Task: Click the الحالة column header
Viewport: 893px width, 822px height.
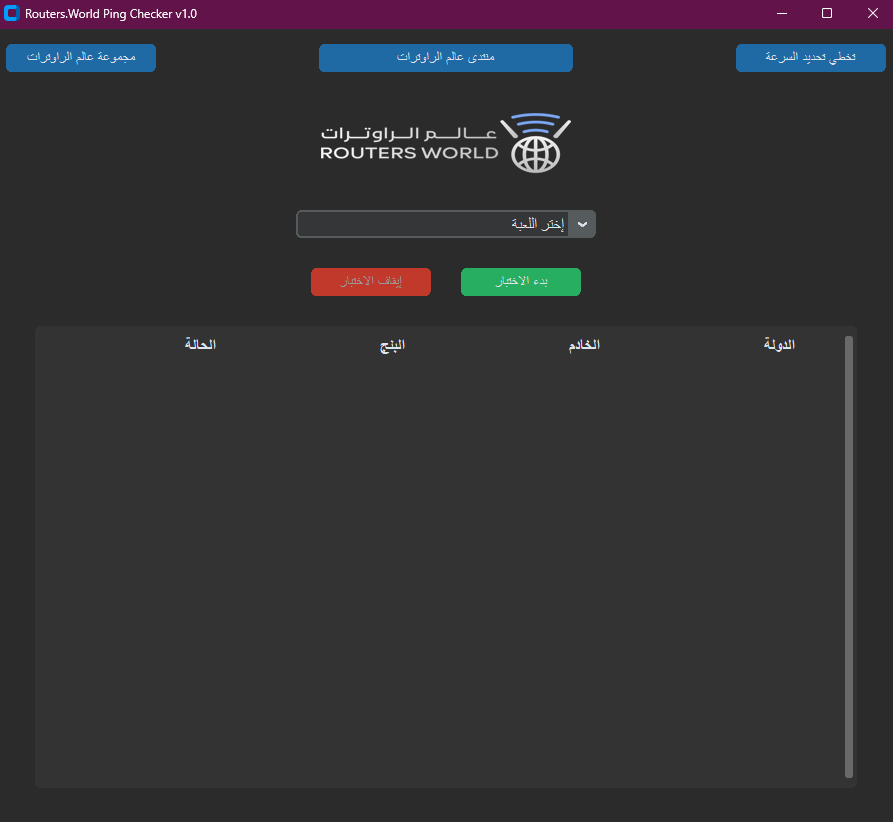Action: [x=200, y=344]
